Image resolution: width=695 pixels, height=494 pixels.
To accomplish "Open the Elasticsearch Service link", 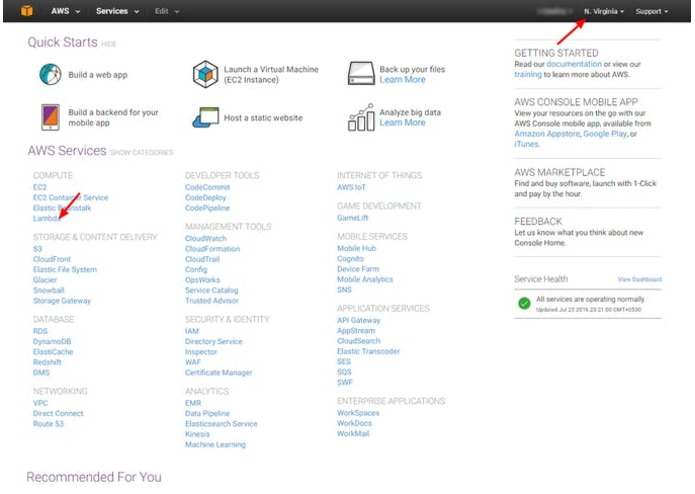I will tap(221, 424).
